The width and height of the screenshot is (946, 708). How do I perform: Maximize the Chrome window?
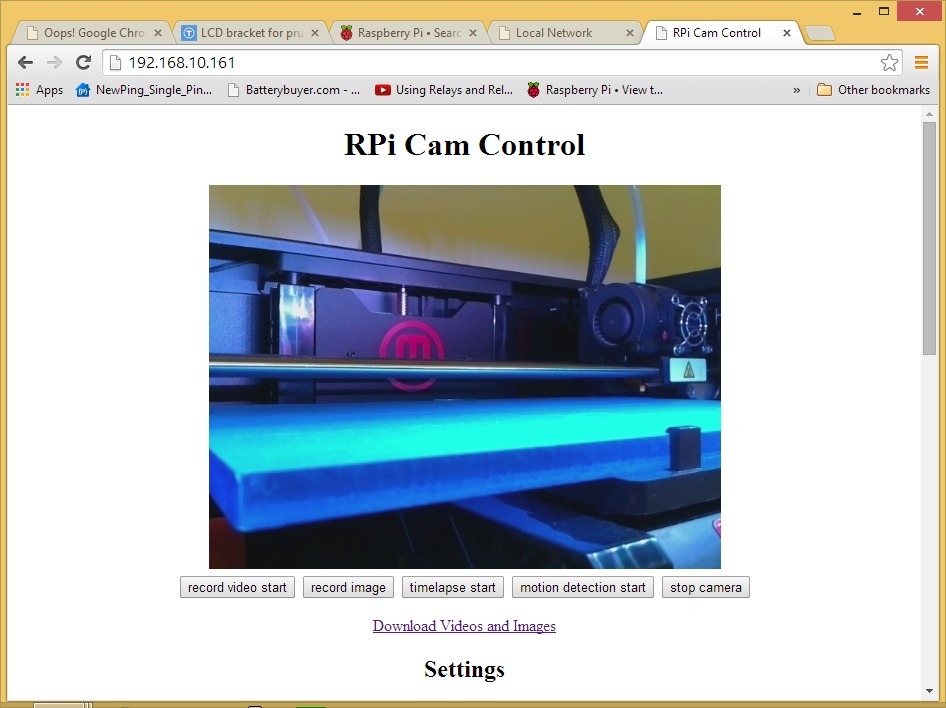click(884, 11)
